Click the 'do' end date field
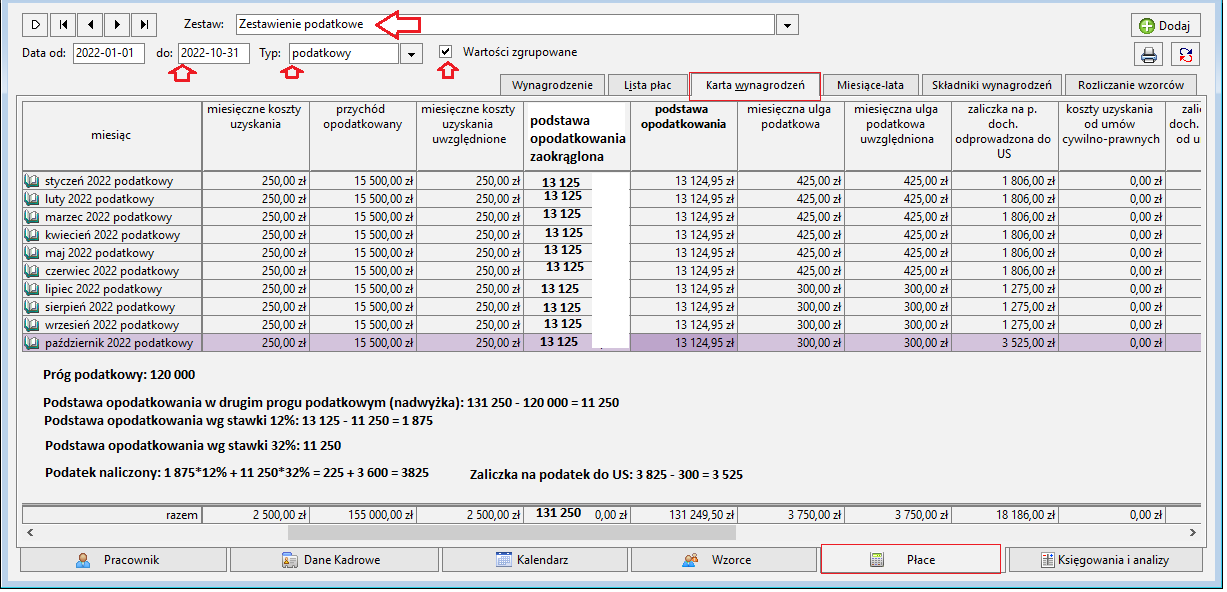Image resolution: width=1227 pixels, height=592 pixels. tap(214, 53)
